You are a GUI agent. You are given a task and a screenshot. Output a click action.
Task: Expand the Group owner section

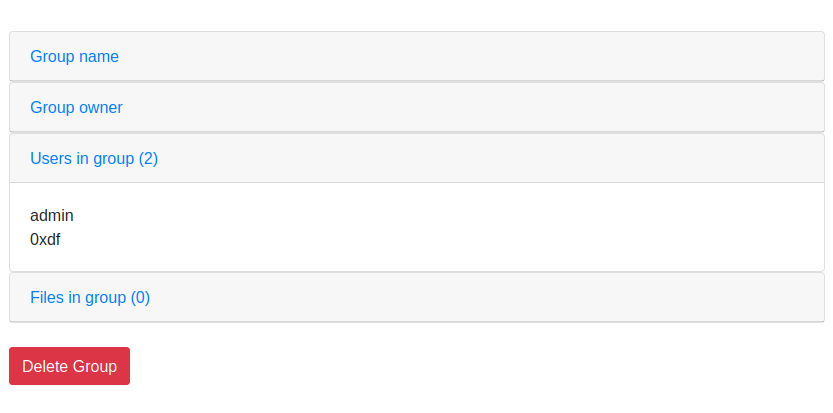point(76,107)
